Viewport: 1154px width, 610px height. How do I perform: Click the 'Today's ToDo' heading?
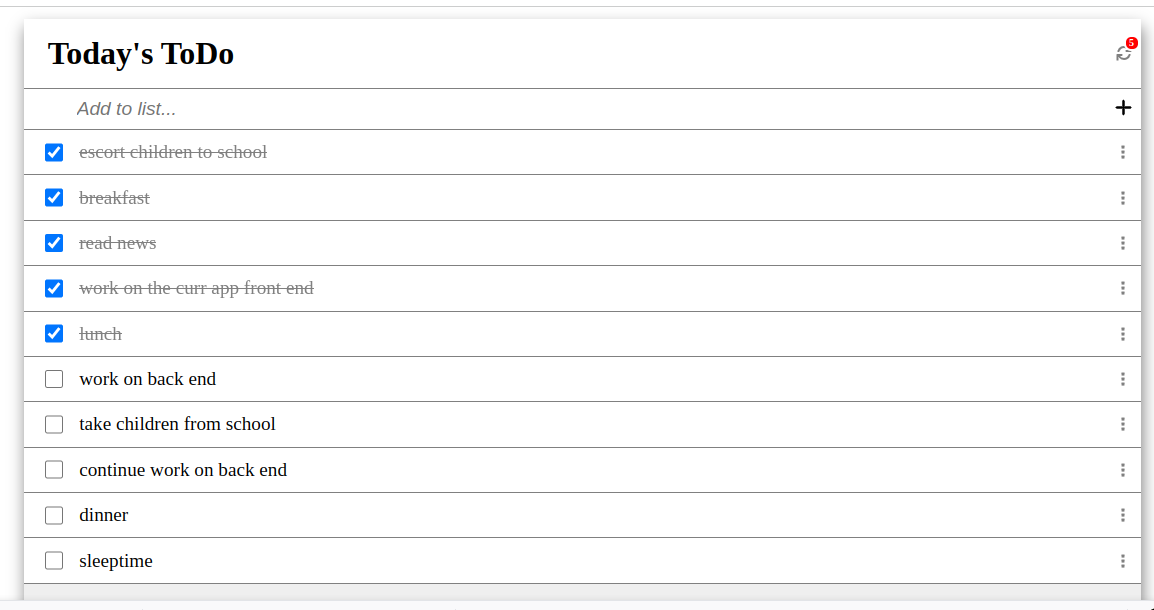tap(140, 53)
